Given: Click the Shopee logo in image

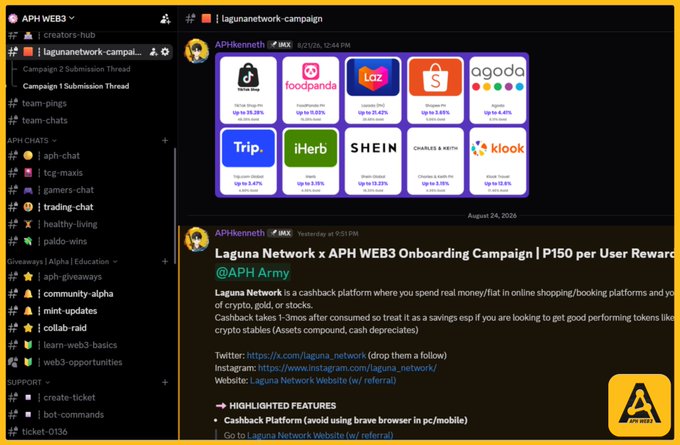Looking at the screenshot, I should 435,77.
